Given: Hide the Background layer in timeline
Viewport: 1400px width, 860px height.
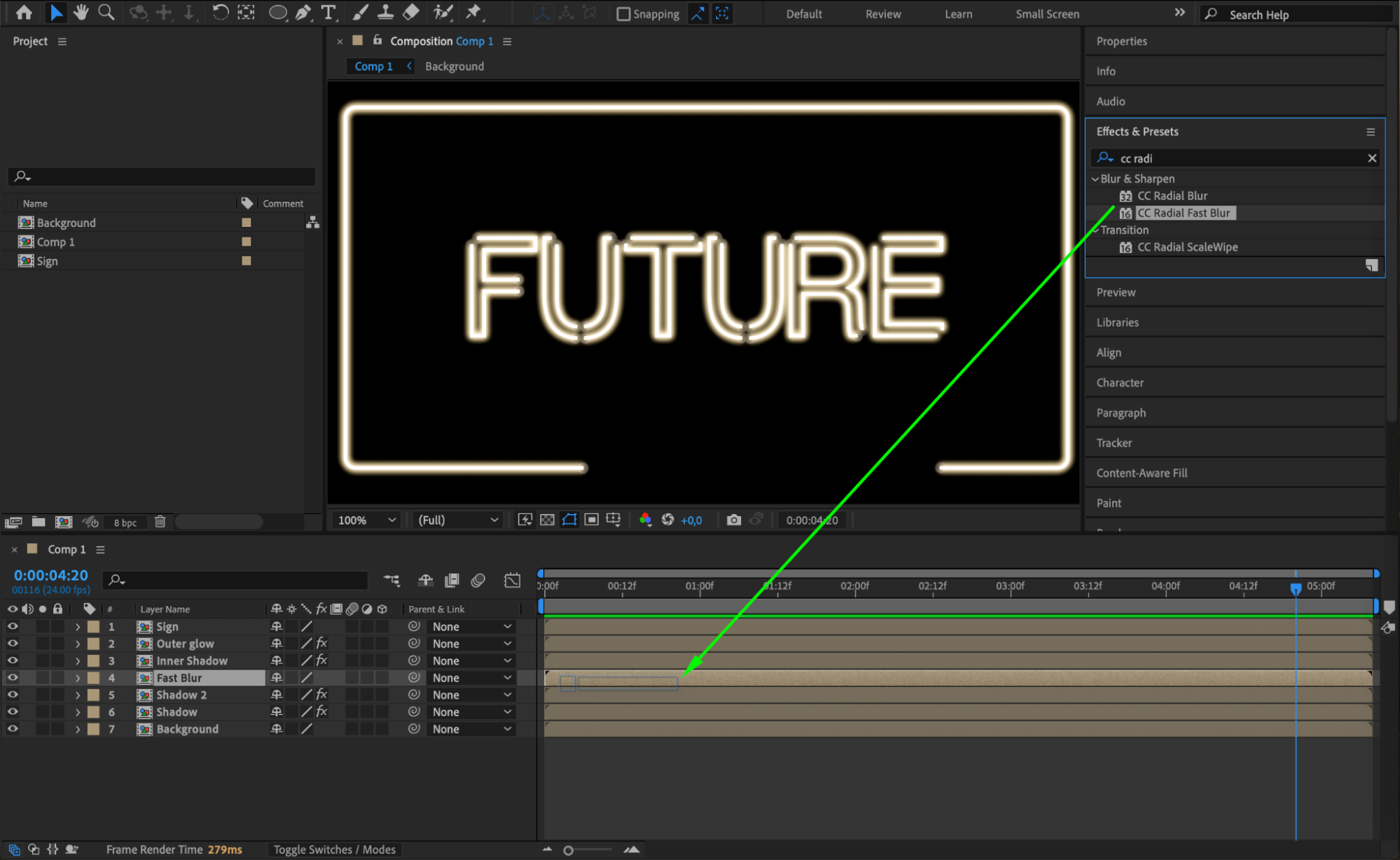Looking at the screenshot, I should tap(13, 729).
